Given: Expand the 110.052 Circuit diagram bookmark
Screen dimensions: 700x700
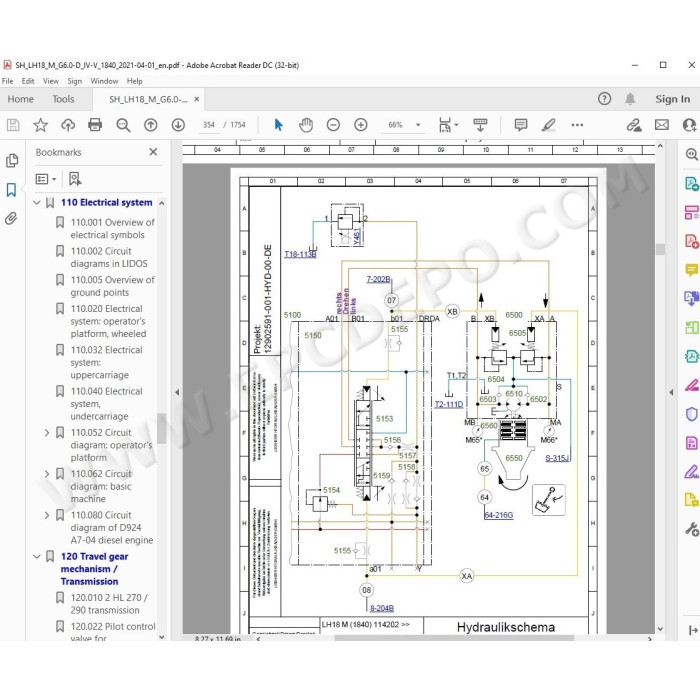Looking at the screenshot, I should click(47, 433).
